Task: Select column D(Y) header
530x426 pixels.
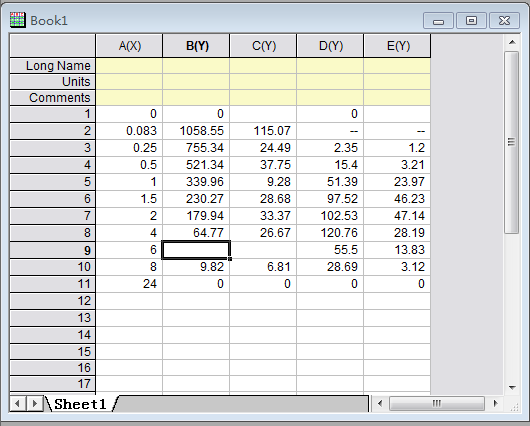Action: [330, 46]
